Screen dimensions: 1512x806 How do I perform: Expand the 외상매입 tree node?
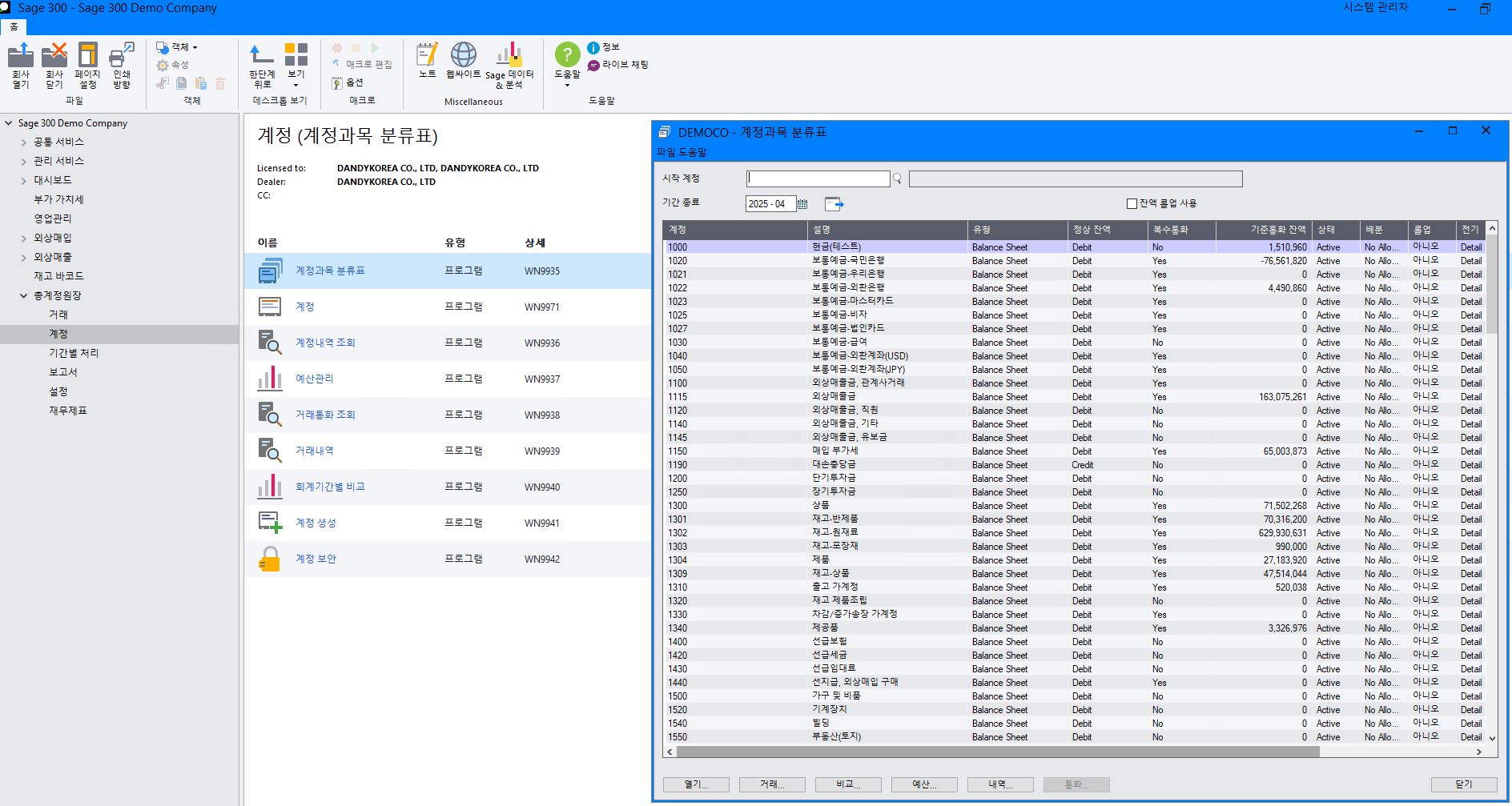[x=23, y=239]
